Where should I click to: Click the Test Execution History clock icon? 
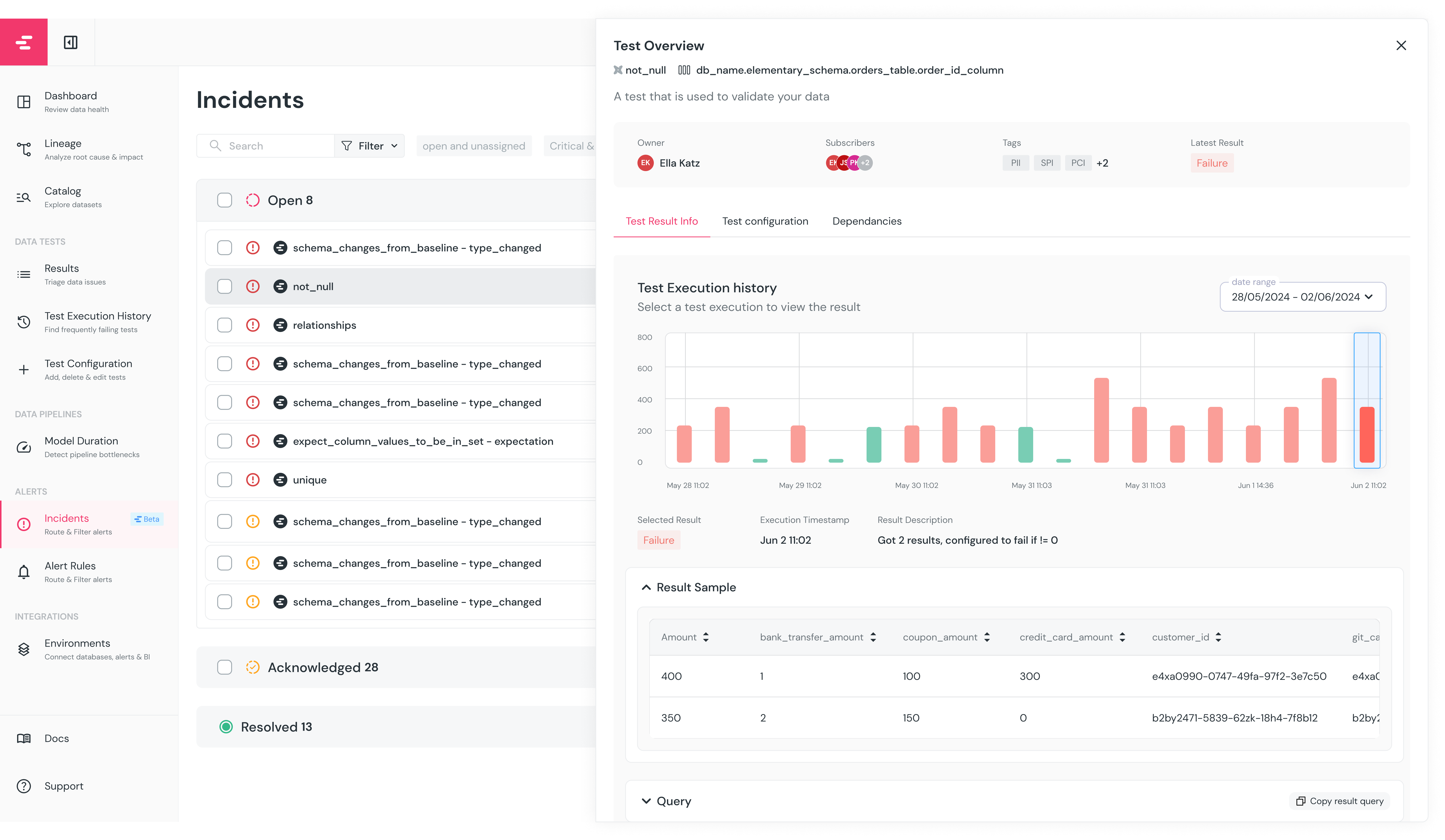[24, 322]
